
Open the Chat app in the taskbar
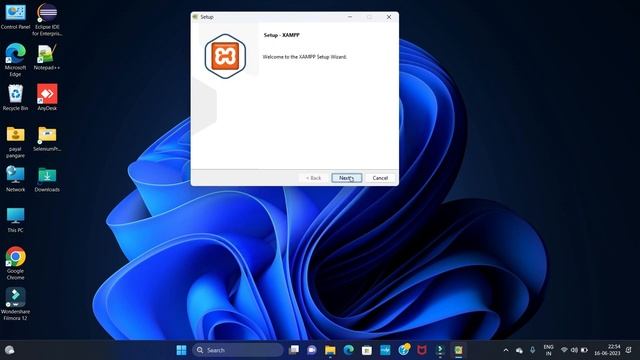pyautogui.click(x=312, y=350)
